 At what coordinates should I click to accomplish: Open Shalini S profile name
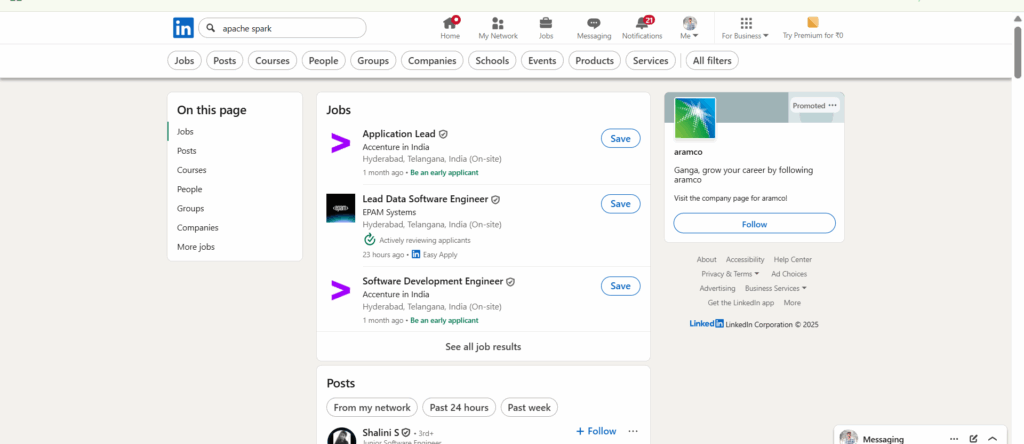(x=381, y=432)
